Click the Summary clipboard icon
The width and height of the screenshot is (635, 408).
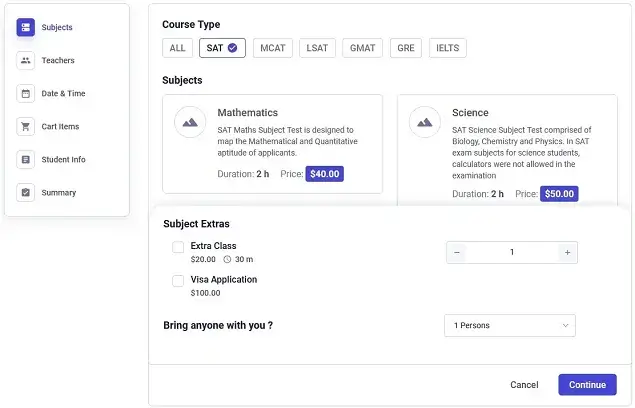coord(26,192)
